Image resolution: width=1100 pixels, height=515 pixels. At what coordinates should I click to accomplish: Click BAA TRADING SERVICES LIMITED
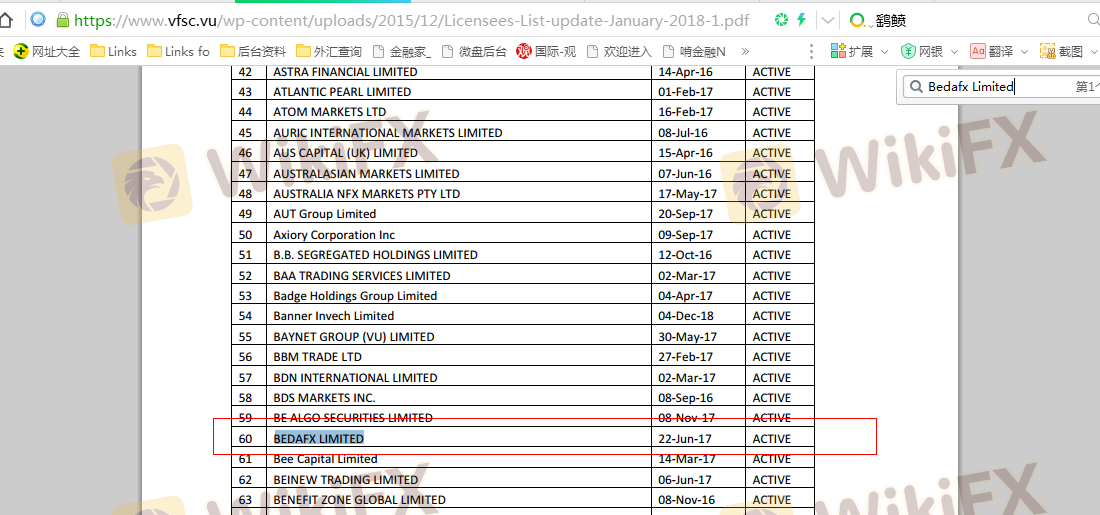point(362,276)
